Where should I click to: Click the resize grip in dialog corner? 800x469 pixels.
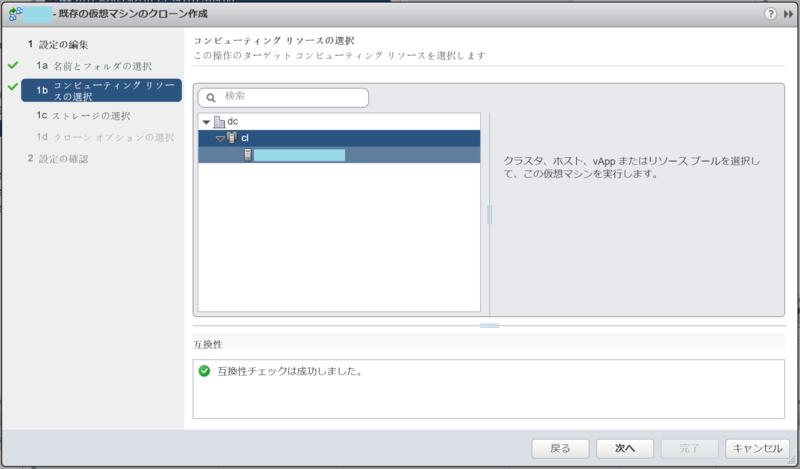[791, 460]
